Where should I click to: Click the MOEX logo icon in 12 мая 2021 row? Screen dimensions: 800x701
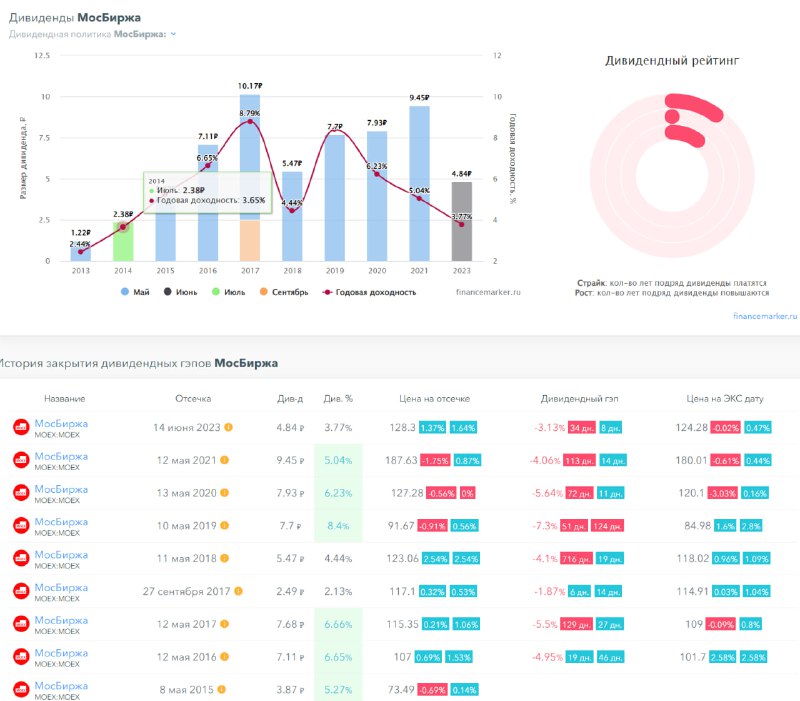coord(21,460)
